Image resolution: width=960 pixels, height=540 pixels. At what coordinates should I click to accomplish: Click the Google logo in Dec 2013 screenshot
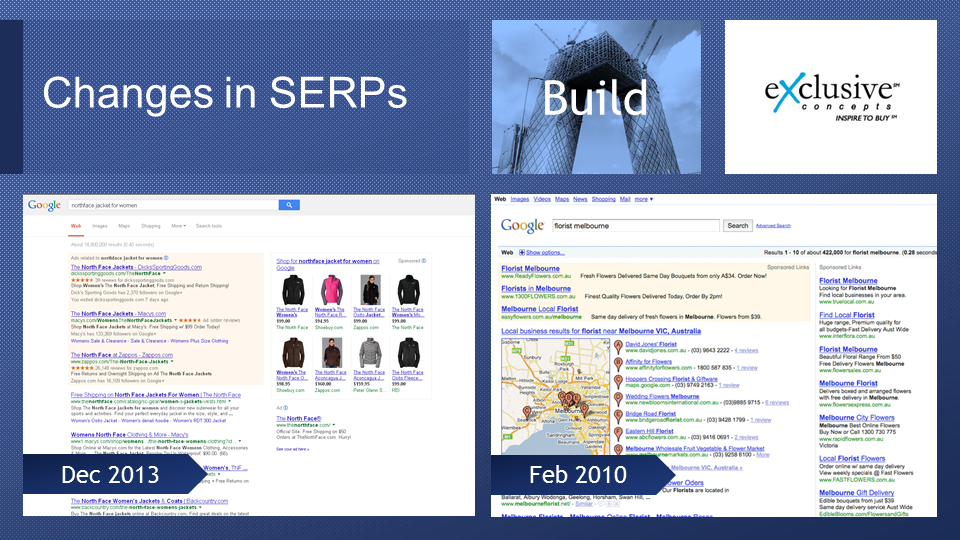[44, 205]
